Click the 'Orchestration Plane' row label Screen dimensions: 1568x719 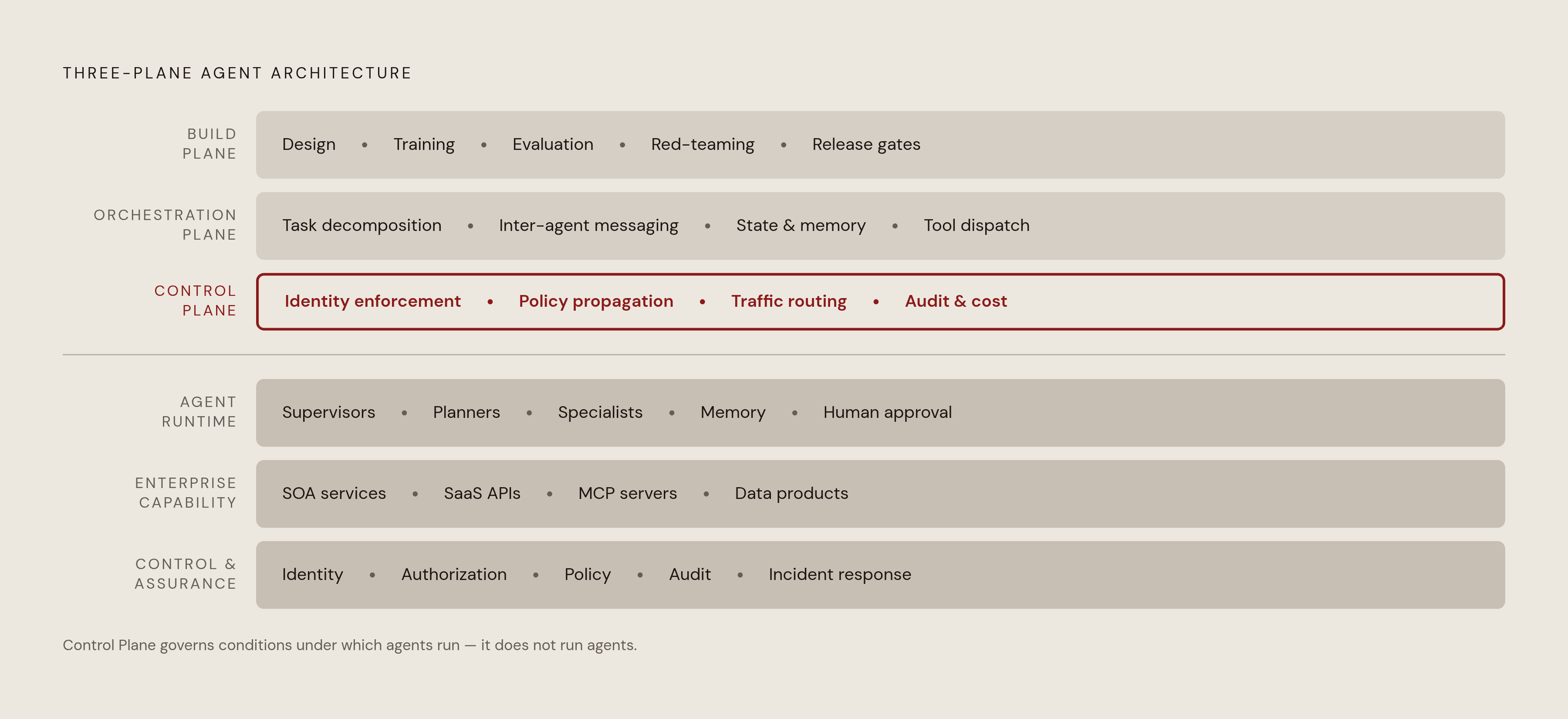[165, 225]
